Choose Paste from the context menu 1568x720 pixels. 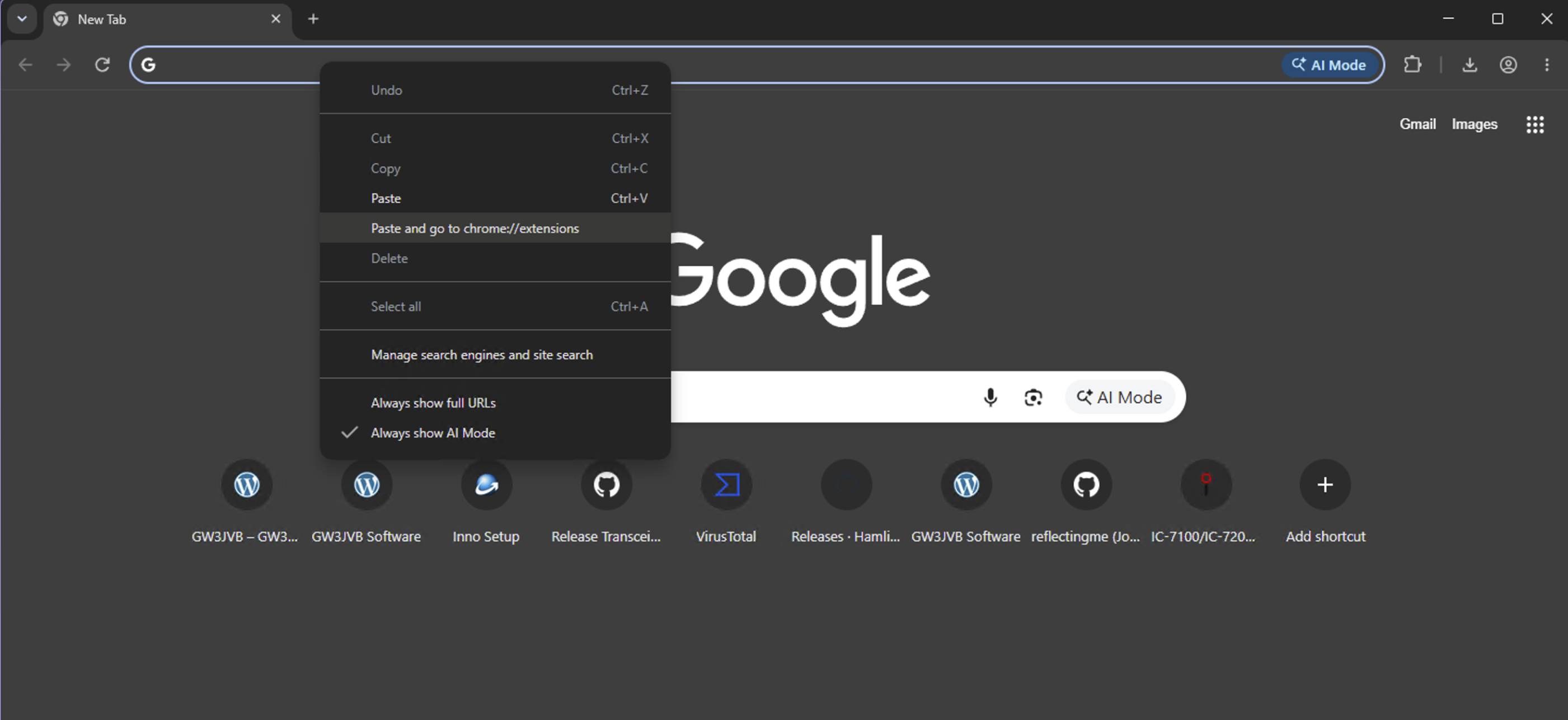[x=495, y=198]
